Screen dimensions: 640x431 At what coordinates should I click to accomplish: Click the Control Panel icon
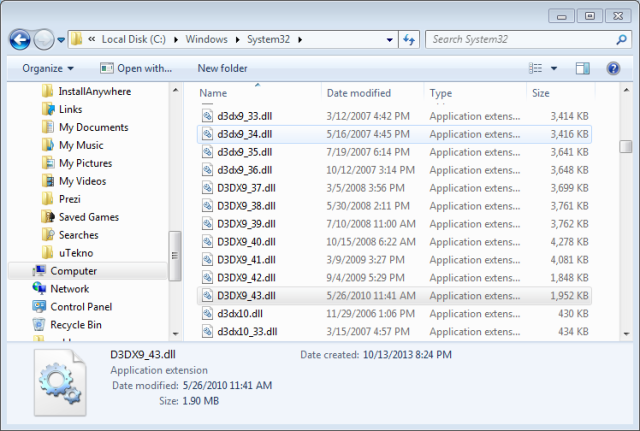[x=39, y=307]
